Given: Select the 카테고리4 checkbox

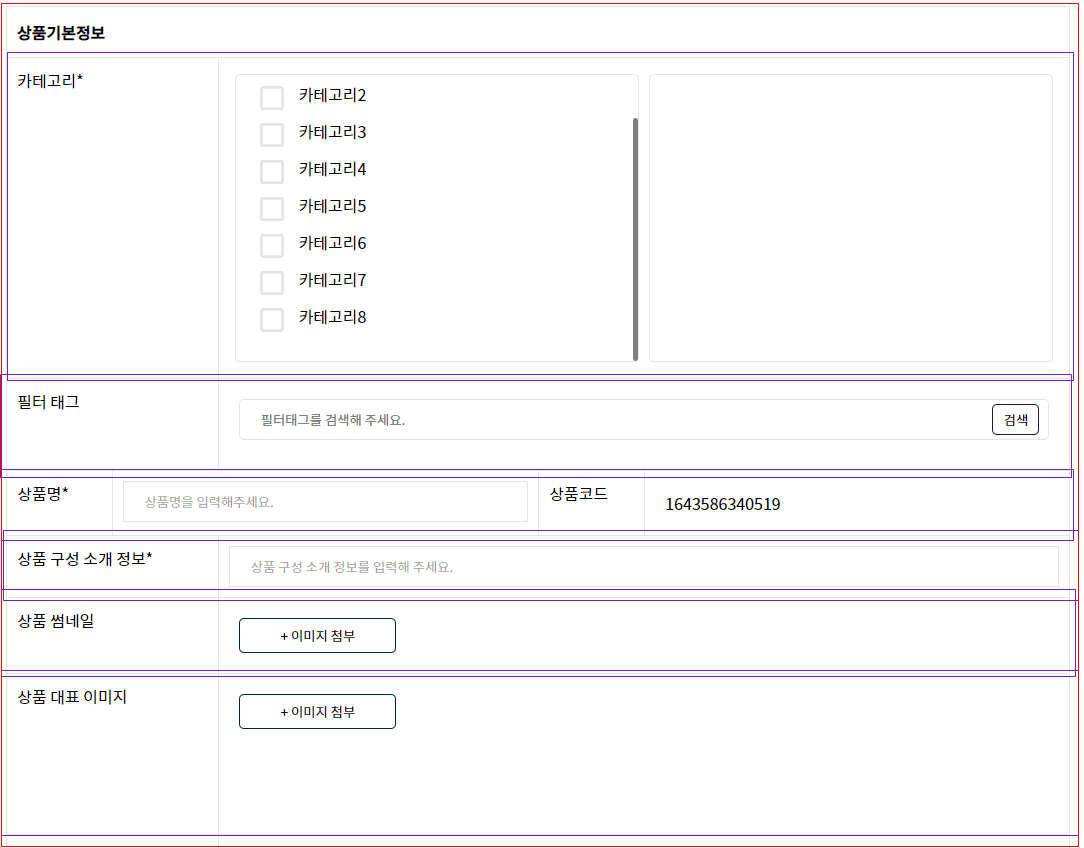Looking at the screenshot, I should tap(272, 172).
